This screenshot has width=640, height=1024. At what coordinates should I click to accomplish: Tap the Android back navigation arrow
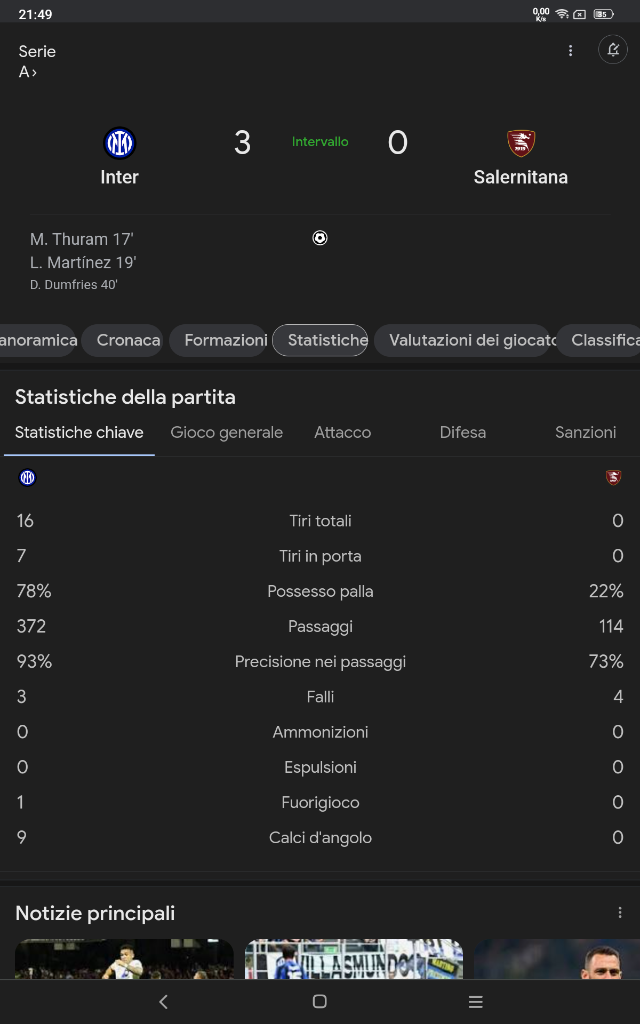pos(163,1001)
